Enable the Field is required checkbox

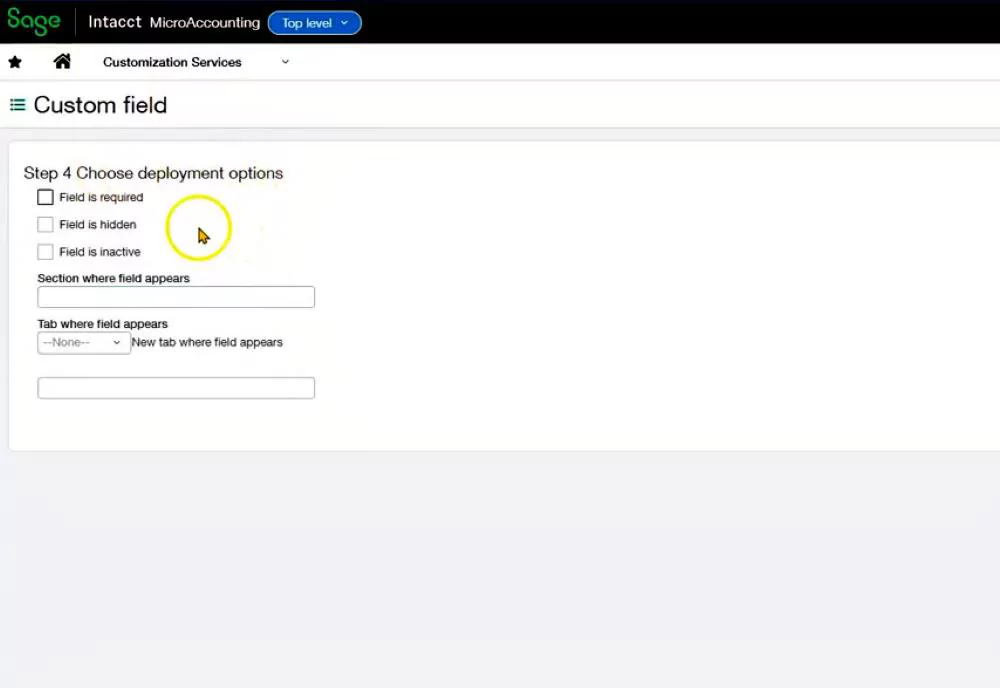[45, 197]
